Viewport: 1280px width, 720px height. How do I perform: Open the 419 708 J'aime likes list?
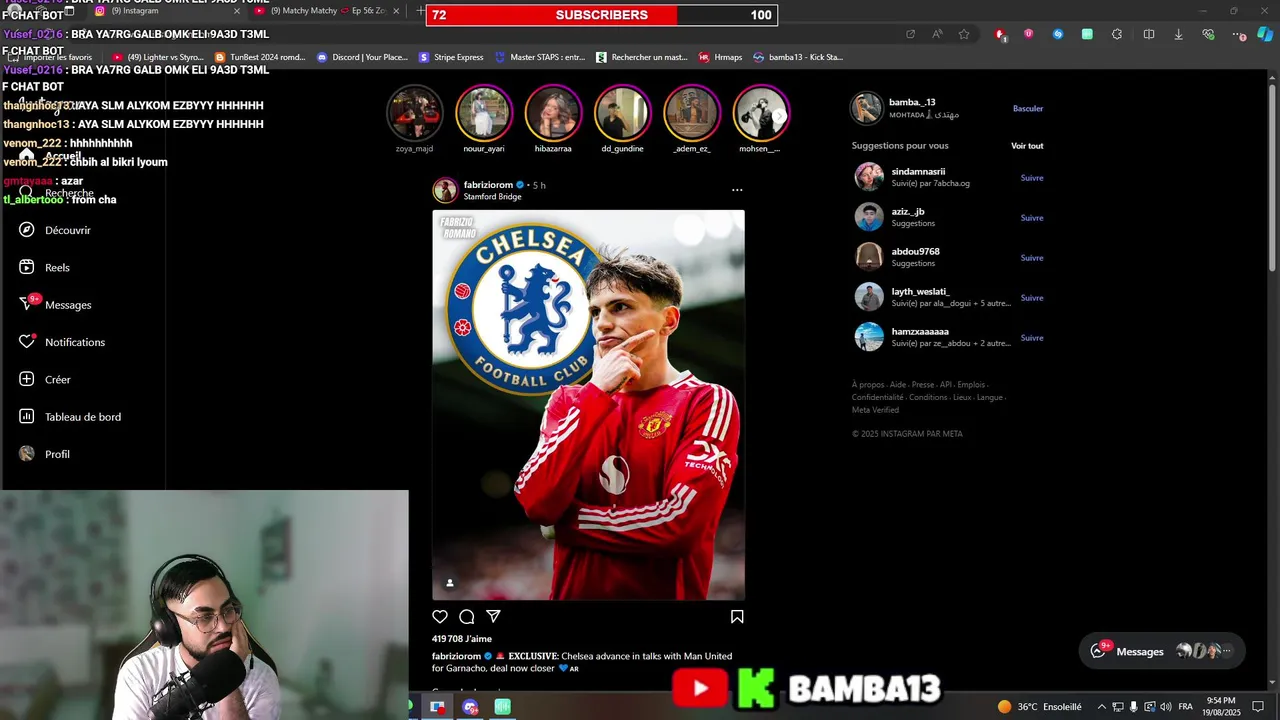462,639
